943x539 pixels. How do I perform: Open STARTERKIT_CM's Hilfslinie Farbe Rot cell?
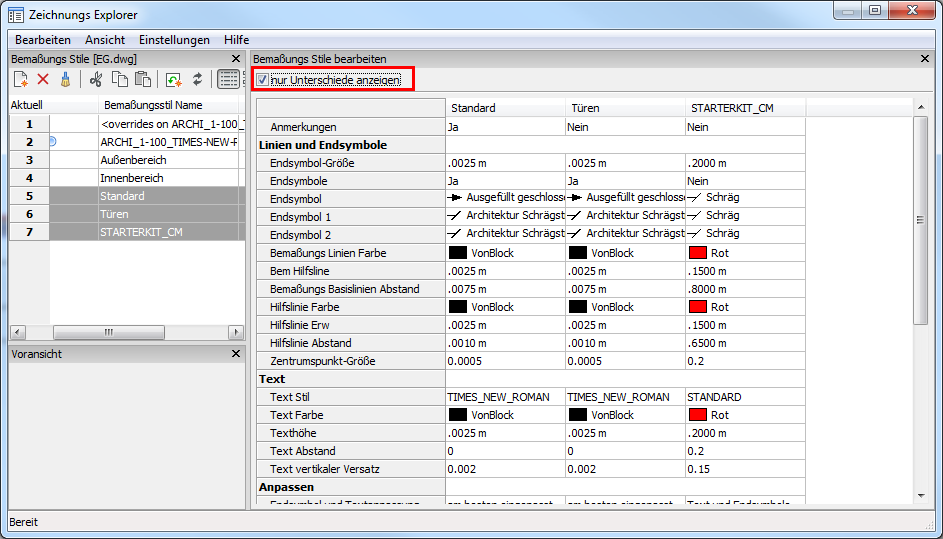click(x=745, y=307)
